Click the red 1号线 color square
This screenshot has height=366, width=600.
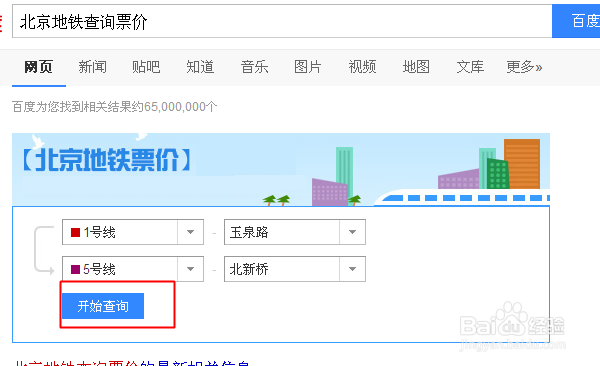[x=75, y=232]
